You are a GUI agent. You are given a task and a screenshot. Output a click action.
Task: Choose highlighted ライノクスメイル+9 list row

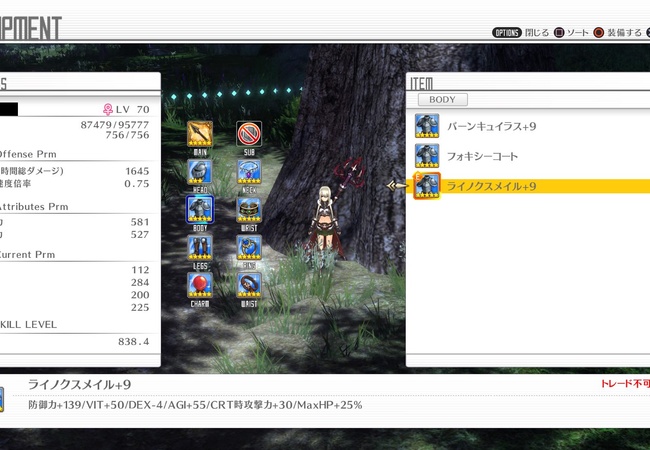528,186
